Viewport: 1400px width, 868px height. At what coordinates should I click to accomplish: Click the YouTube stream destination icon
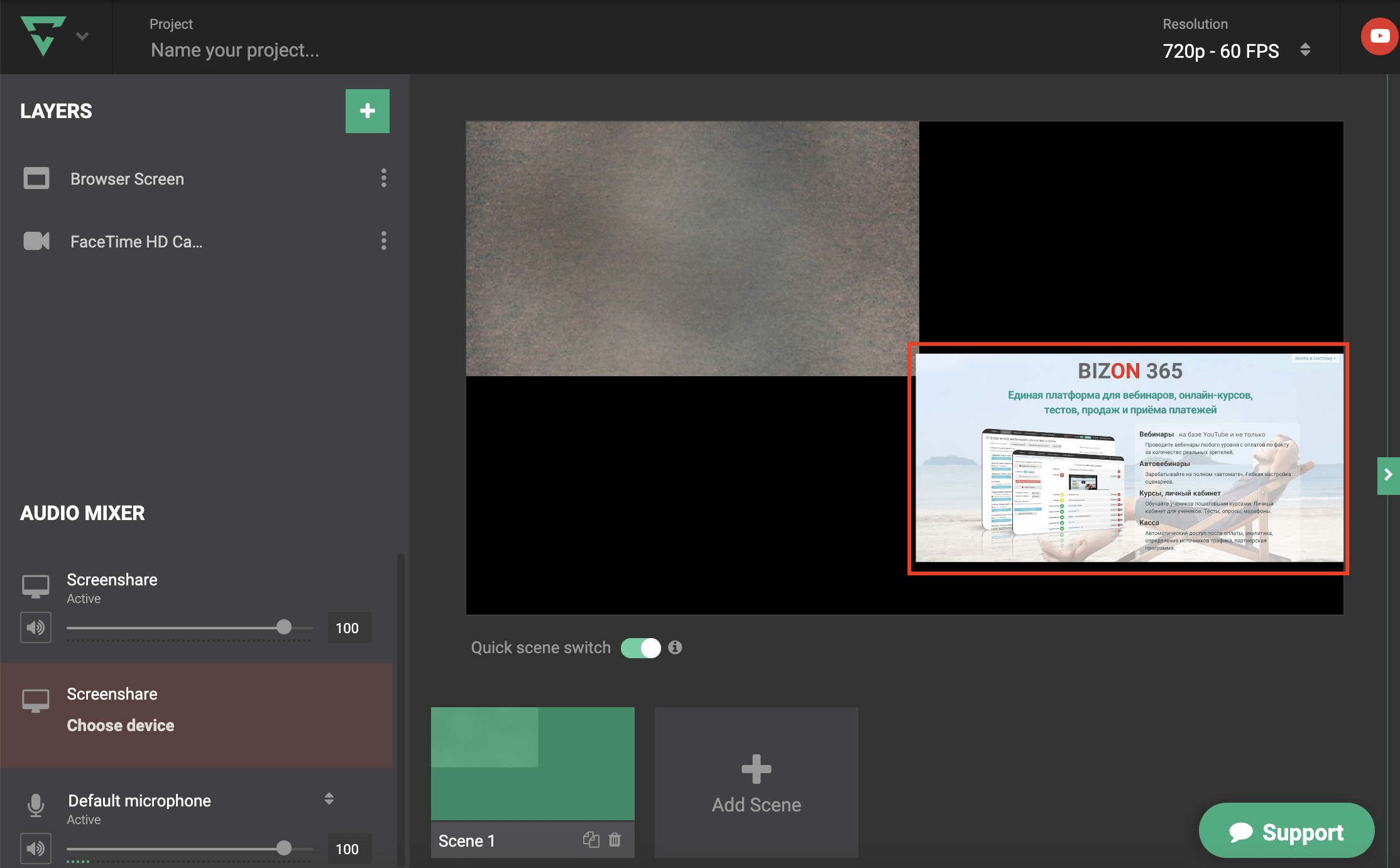click(x=1379, y=36)
